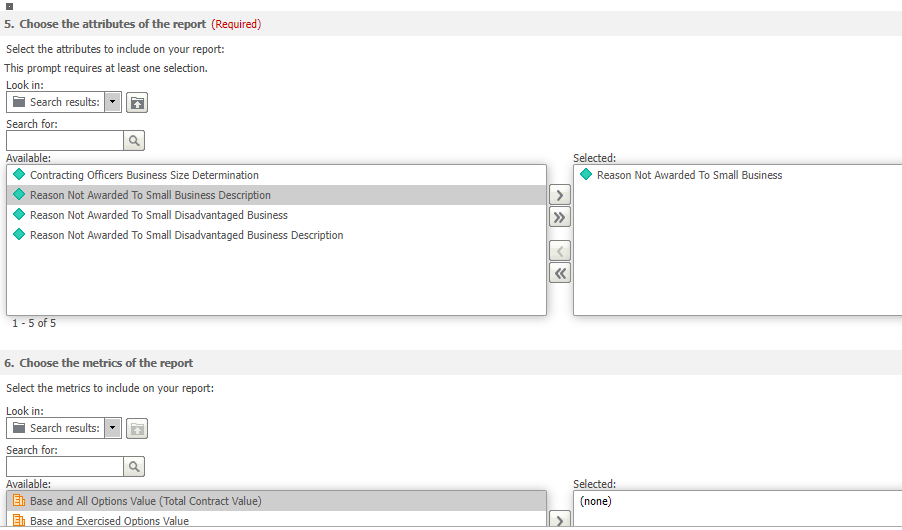This screenshot has width=902, height=530.
Task: Click the metrics search magnifier icon
Action: point(134,467)
